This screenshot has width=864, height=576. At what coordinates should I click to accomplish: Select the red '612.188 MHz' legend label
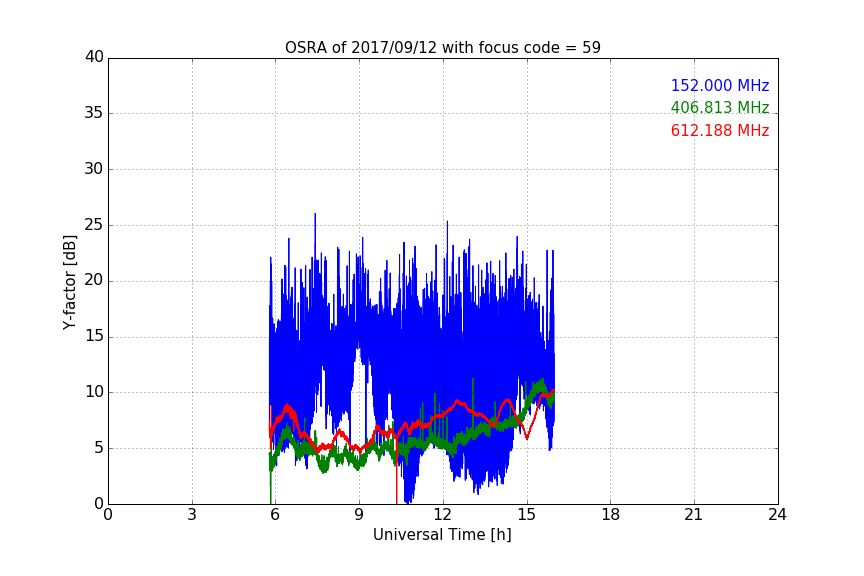(x=720, y=131)
